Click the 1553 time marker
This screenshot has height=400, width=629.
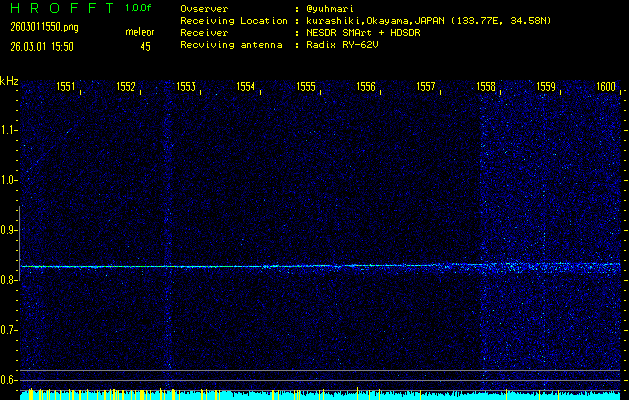pyautogui.click(x=186, y=87)
